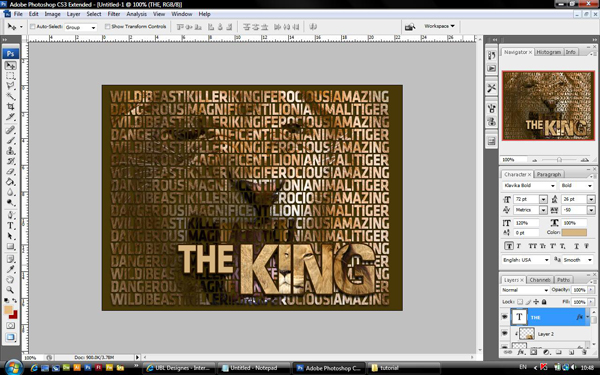Switch to the Histogram tab
The image size is (600, 375).
click(549, 52)
